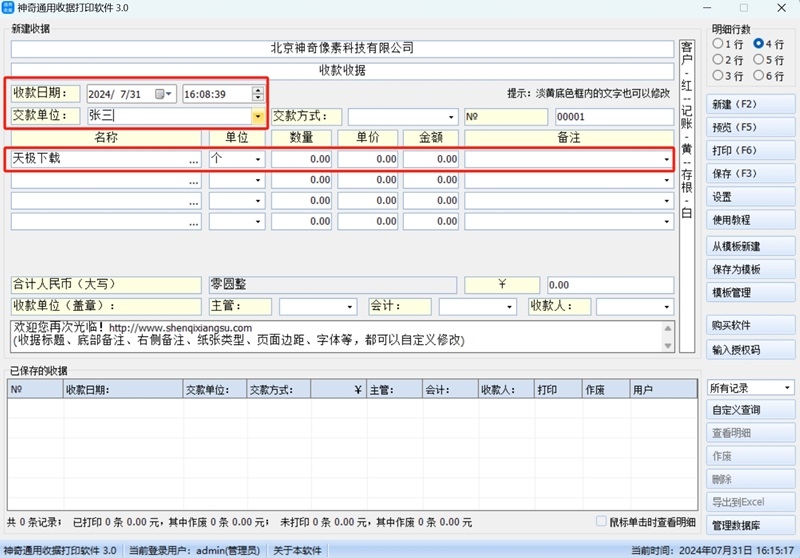800x558 pixels.
Task: Select 1 行 detail rows option
Action: [728, 44]
